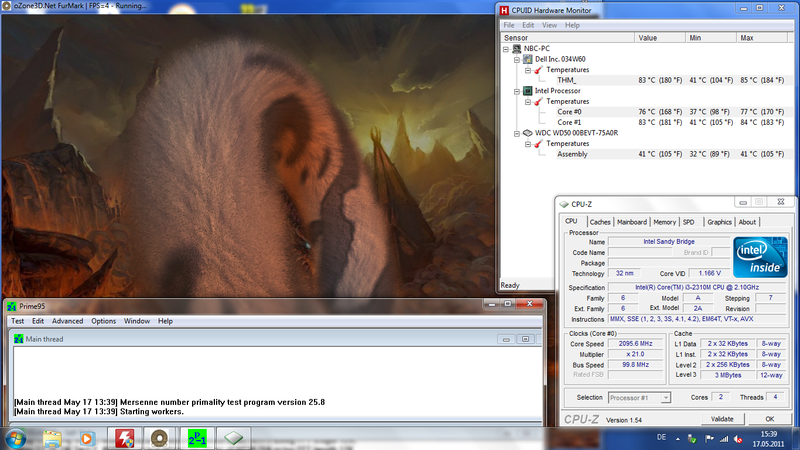Collapse the Dell Inc. 034W60 node

[517, 60]
